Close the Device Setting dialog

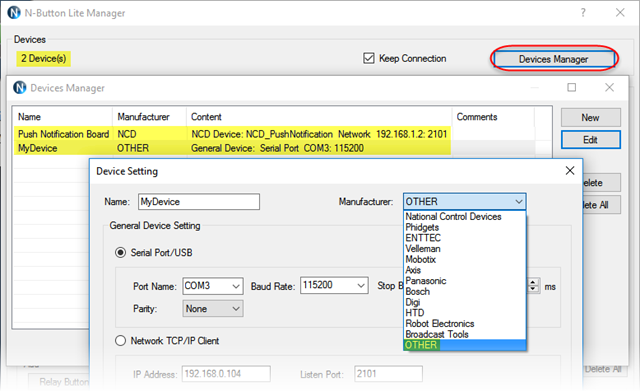(570, 171)
